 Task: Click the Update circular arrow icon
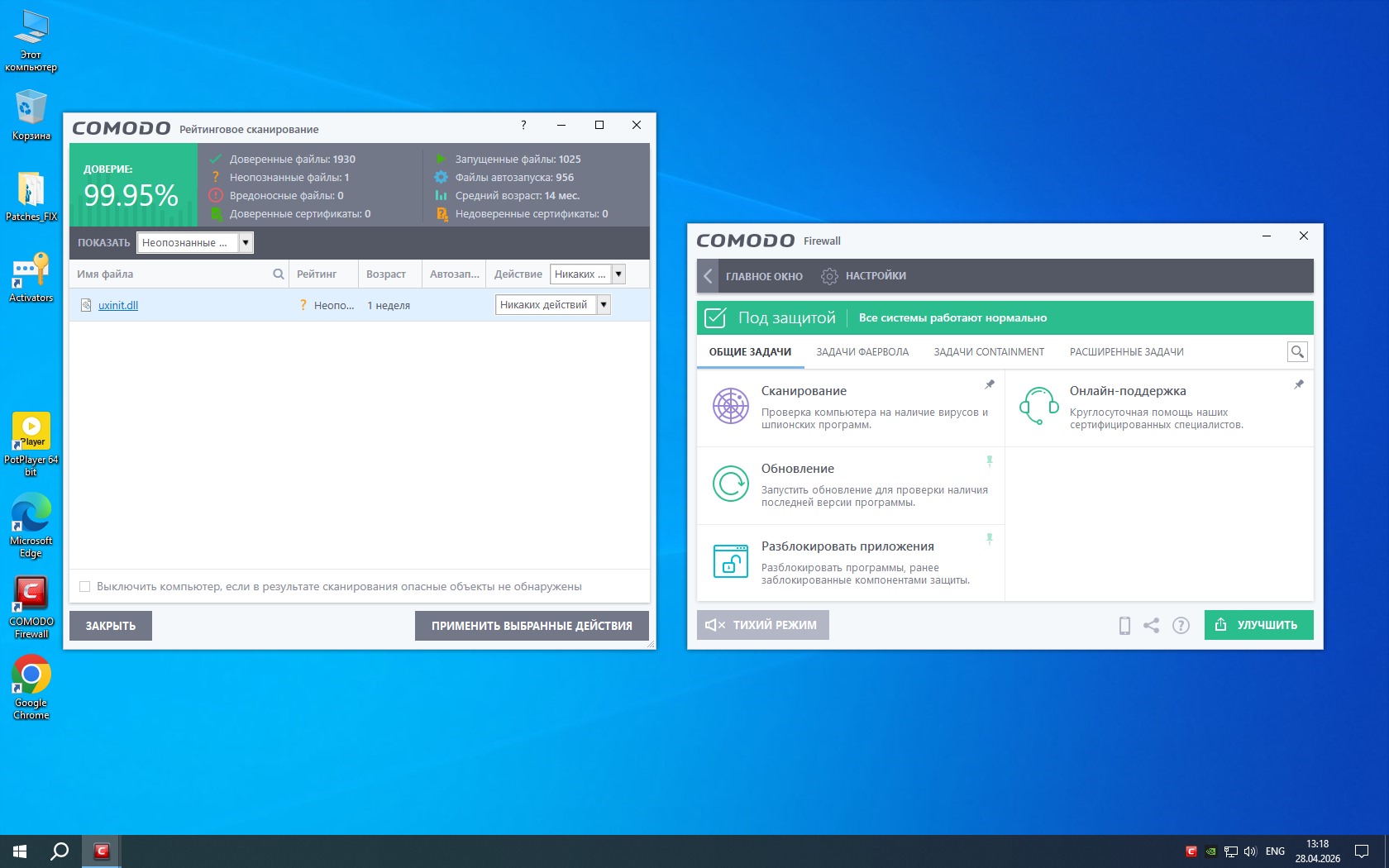tap(730, 484)
